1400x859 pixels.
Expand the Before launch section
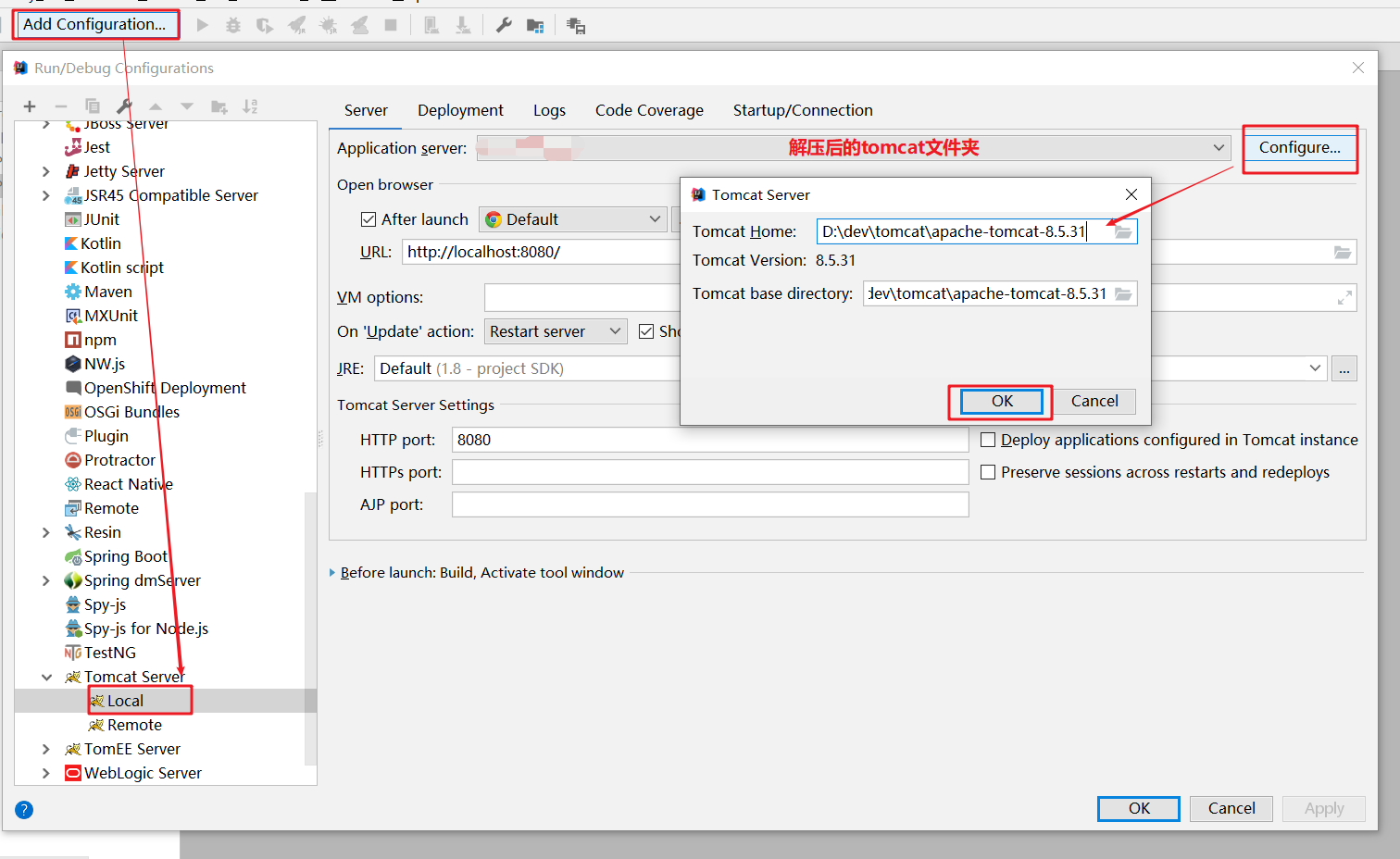coord(332,573)
